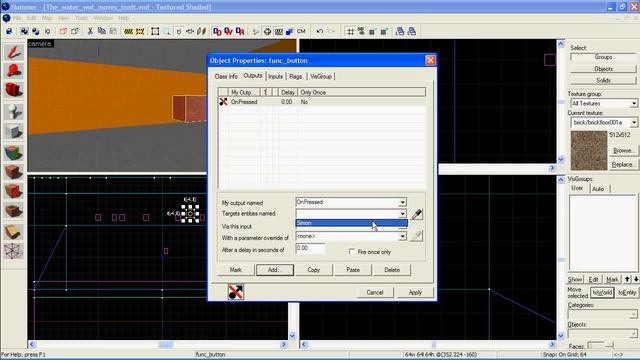Screen dimensions: 640x360
Task: Toggle the scaling texture lock icon
Action: click(x=190, y=31)
